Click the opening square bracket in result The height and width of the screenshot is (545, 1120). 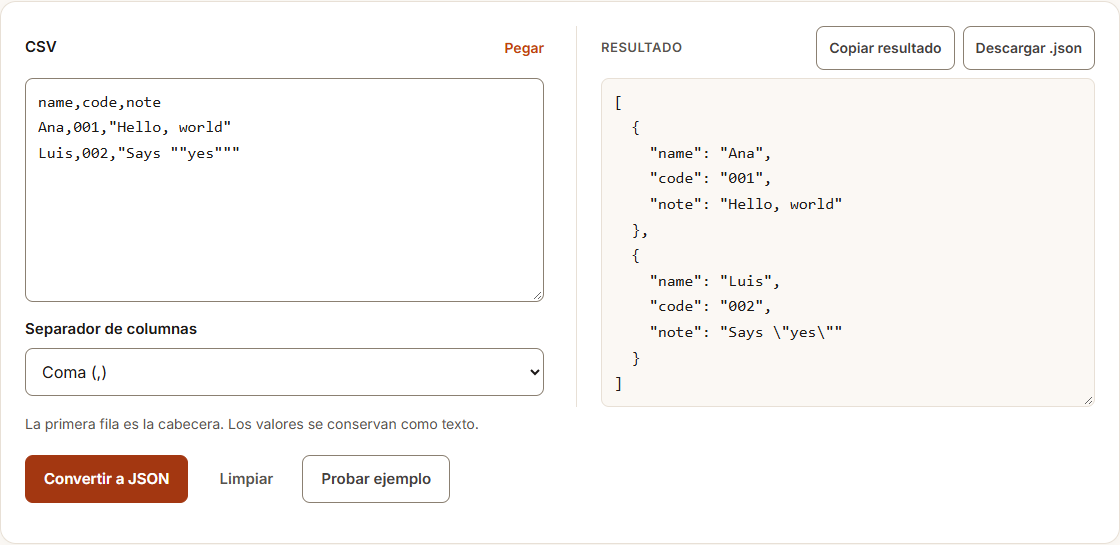click(618, 102)
